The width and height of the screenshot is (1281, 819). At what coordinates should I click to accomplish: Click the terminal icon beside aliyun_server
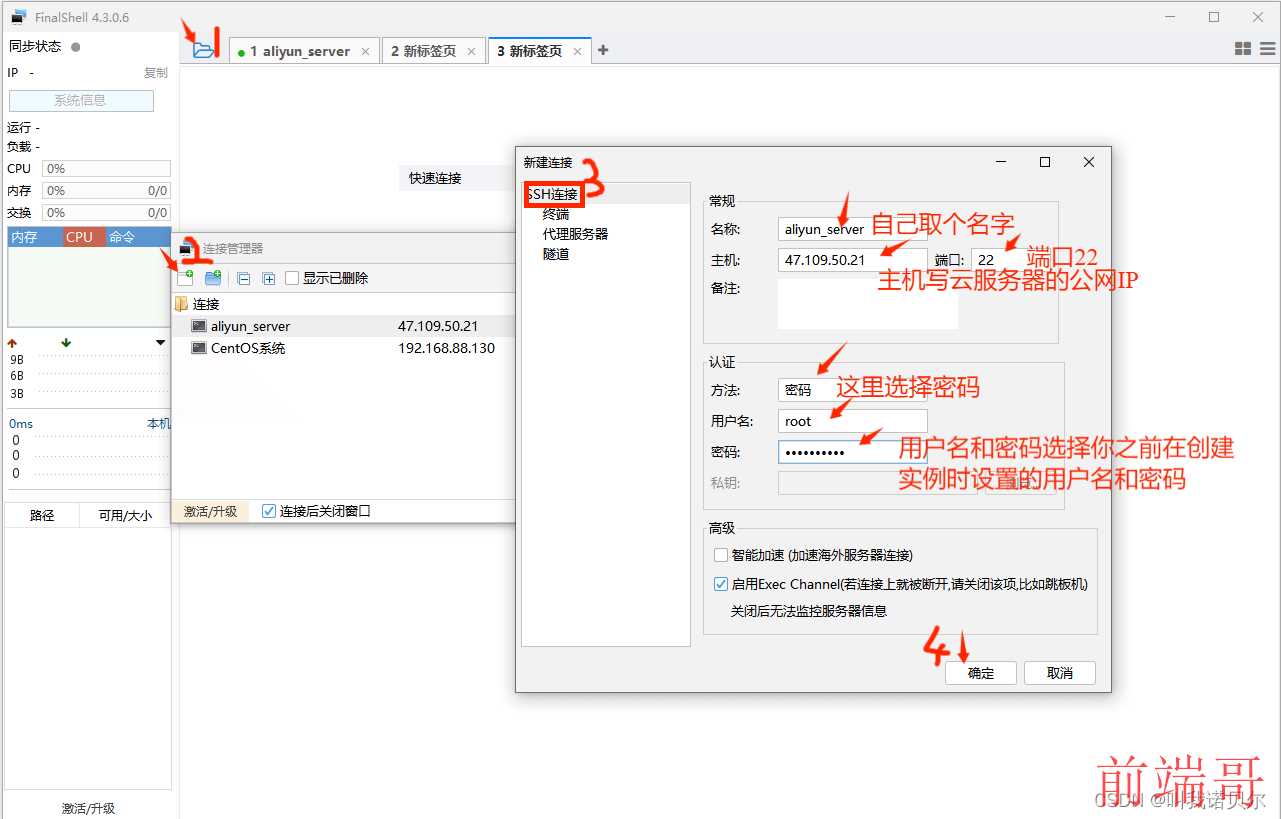coord(199,326)
